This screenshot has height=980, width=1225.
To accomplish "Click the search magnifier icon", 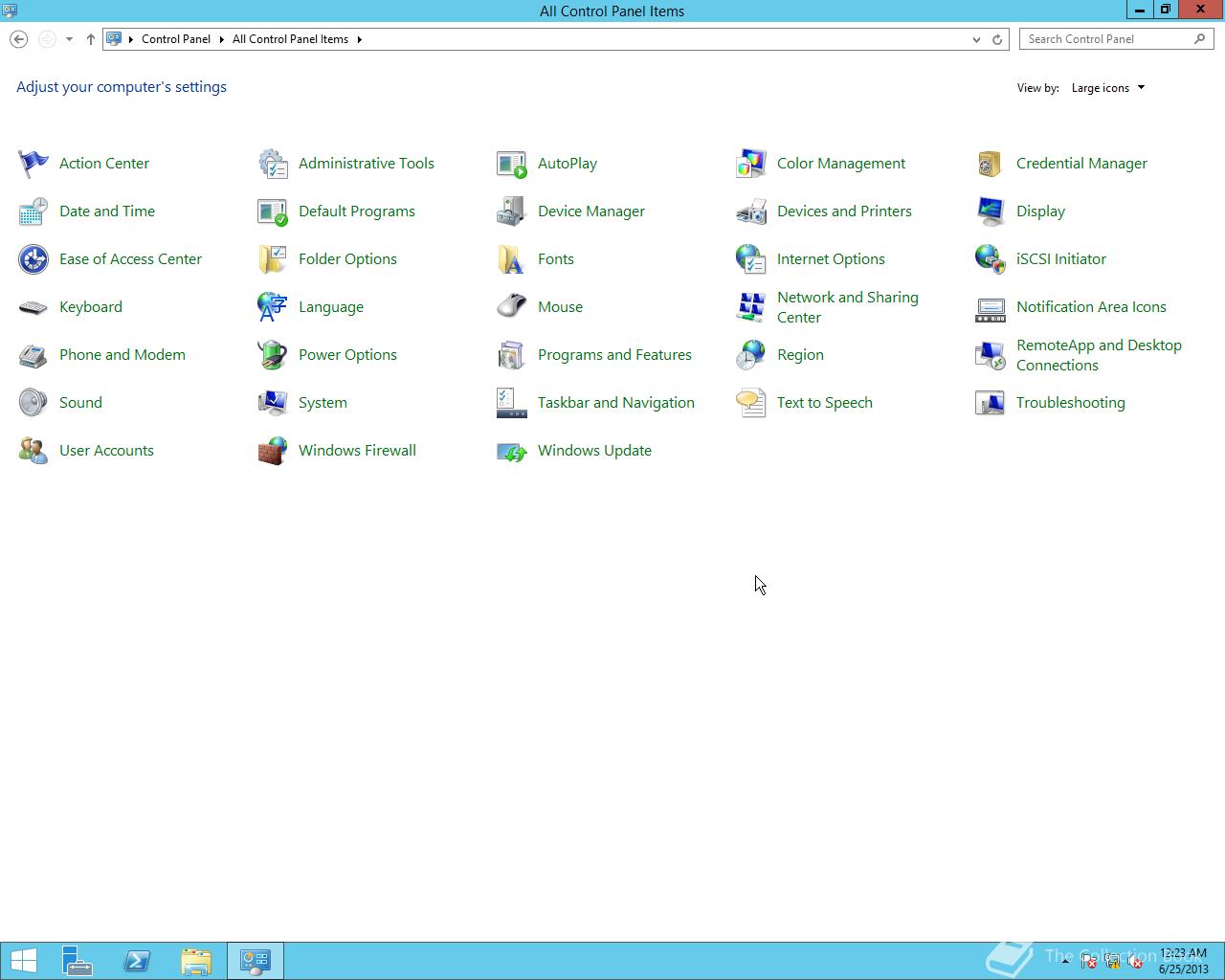I will pos(1200,39).
